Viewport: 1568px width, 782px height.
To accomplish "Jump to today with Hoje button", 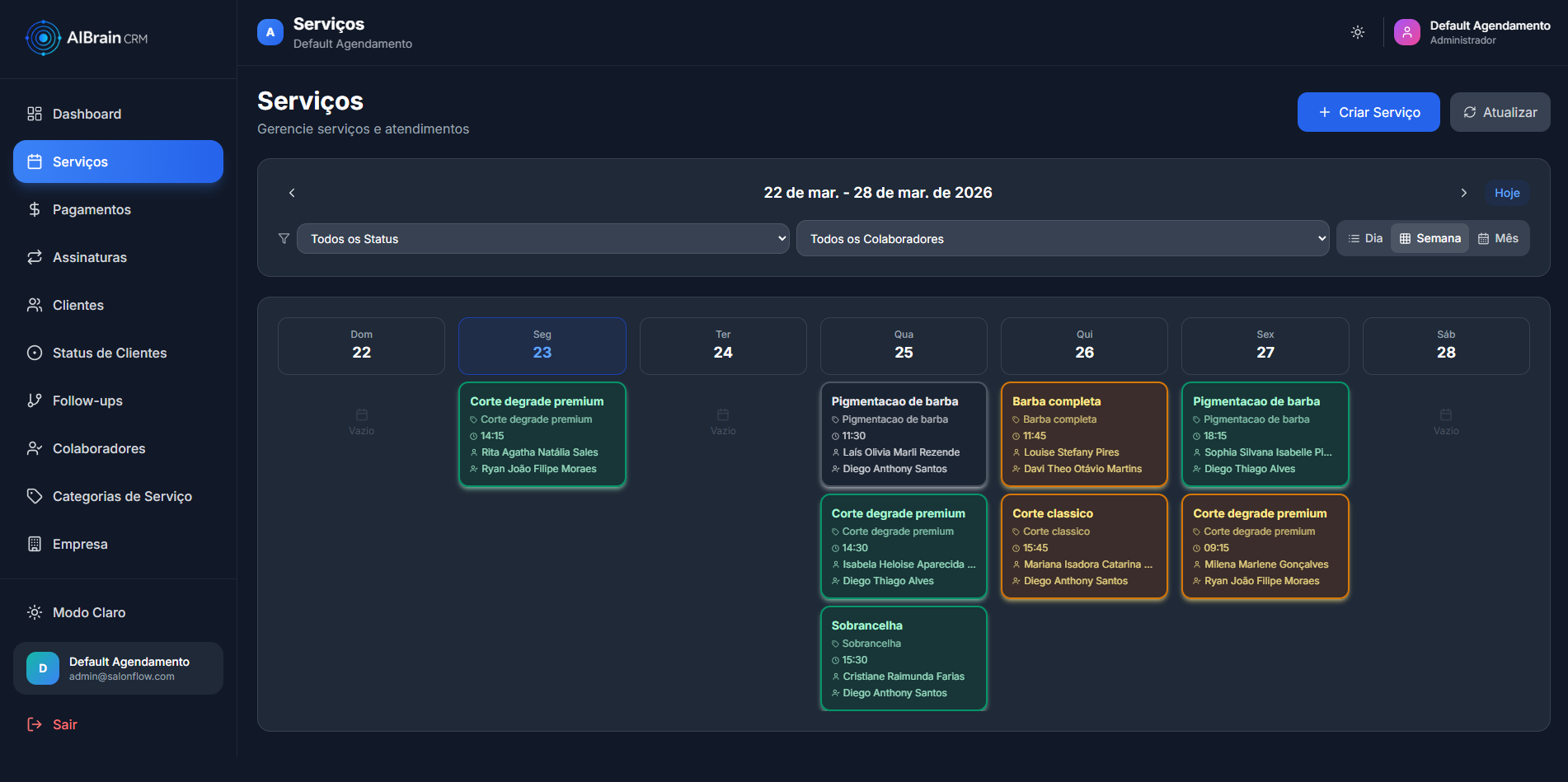I will (x=1507, y=193).
